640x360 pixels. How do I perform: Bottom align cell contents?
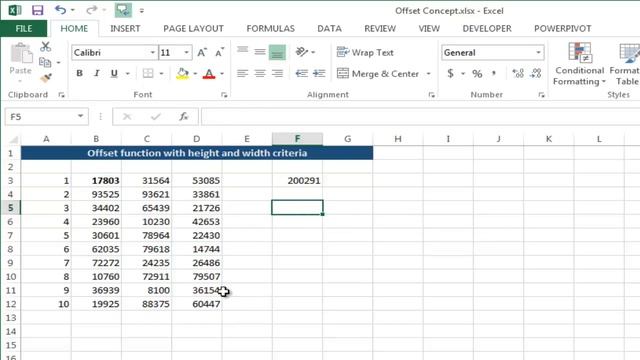point(277,52)
